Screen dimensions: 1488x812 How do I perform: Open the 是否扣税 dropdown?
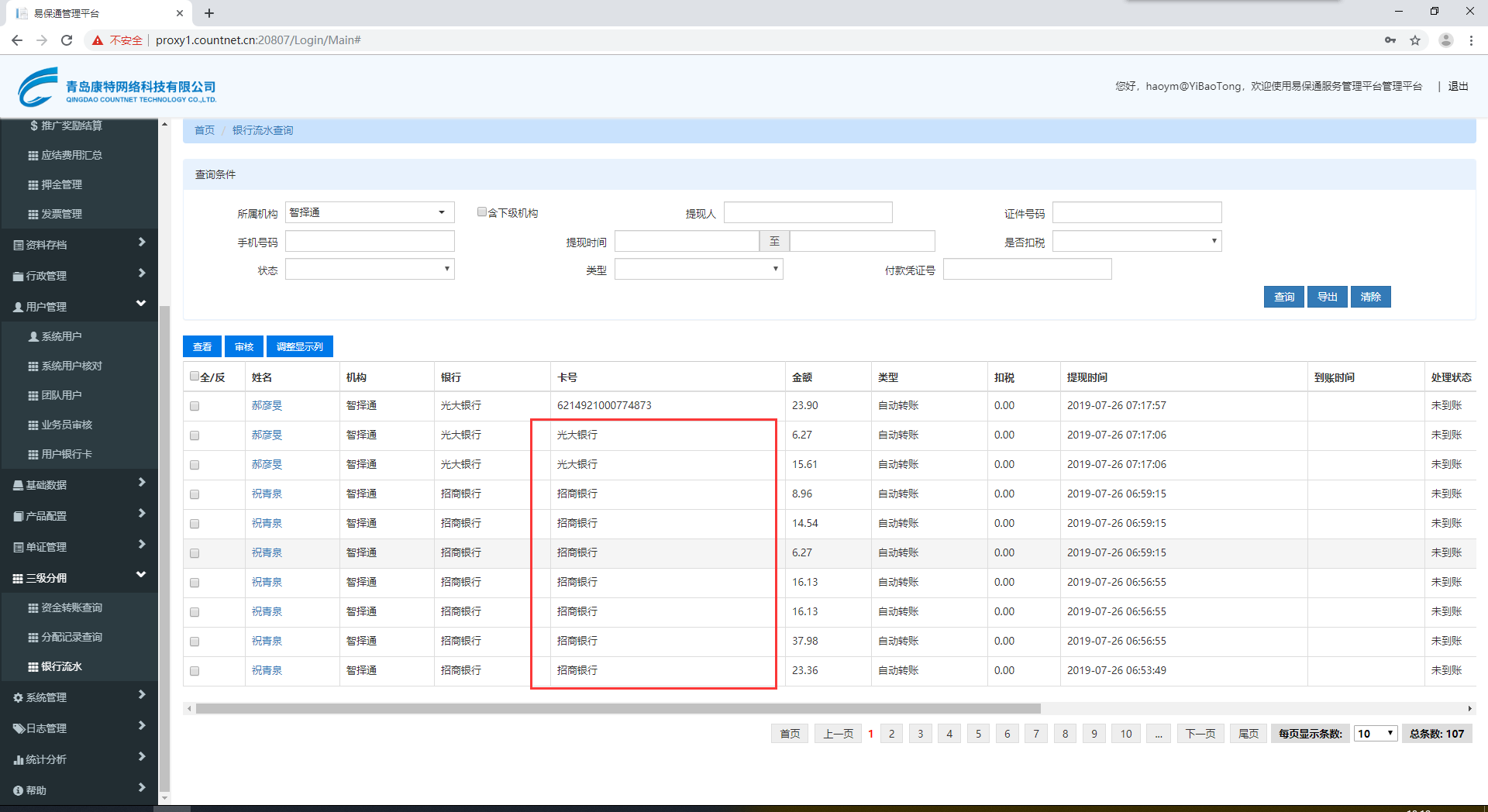point(1136,242)
